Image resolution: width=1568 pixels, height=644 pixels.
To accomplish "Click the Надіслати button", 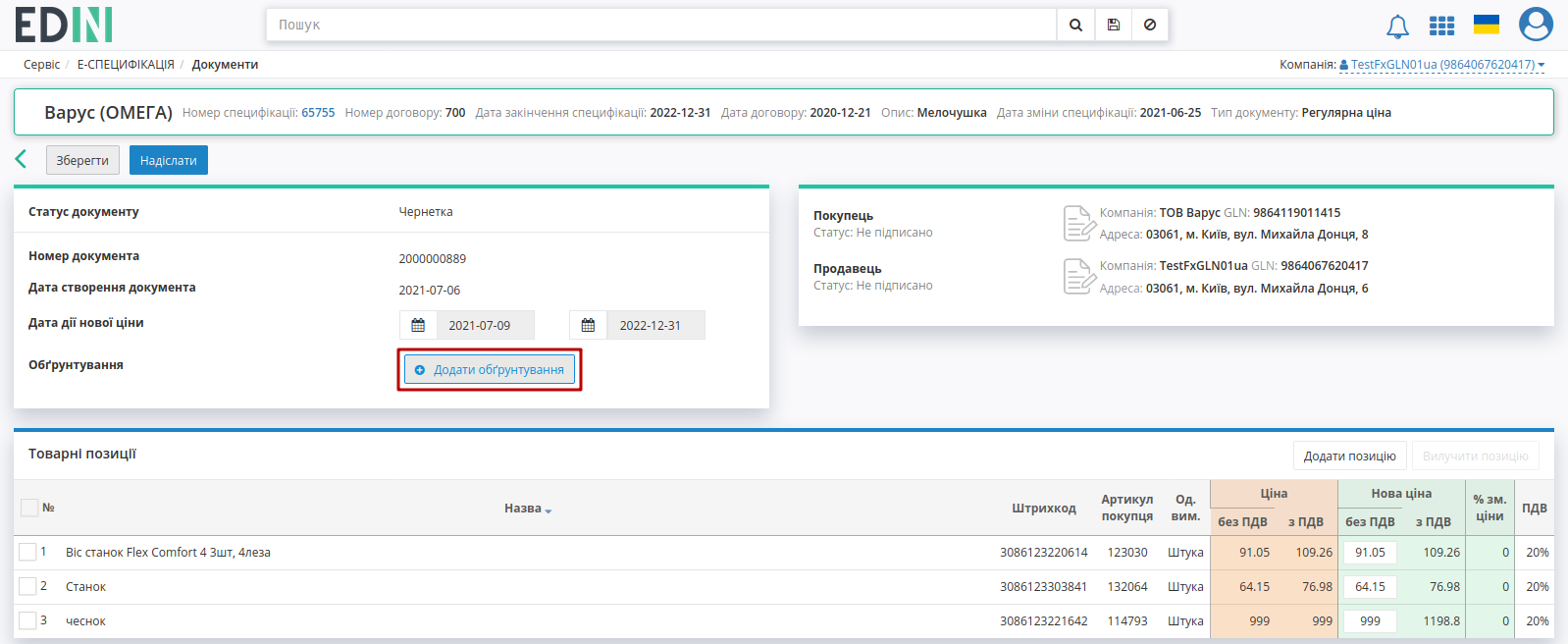I will pyautogui.click(x=169, y=160).
